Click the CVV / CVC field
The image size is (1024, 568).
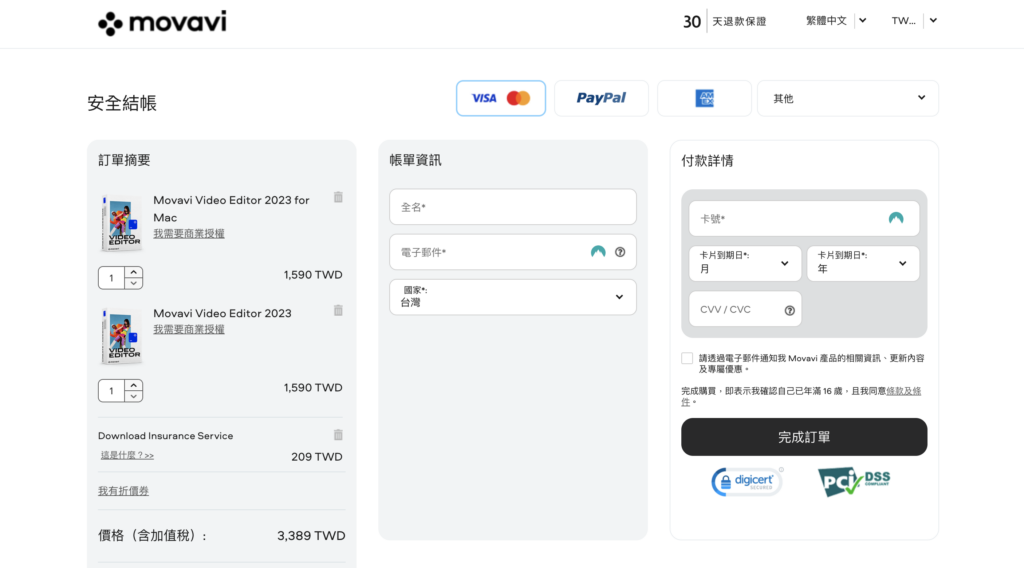(745, 309)
